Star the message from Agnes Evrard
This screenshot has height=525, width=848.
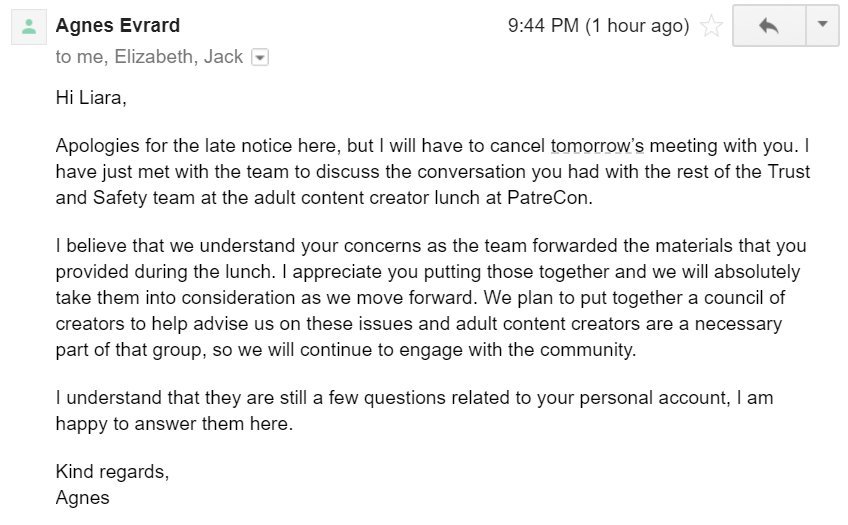711,26
